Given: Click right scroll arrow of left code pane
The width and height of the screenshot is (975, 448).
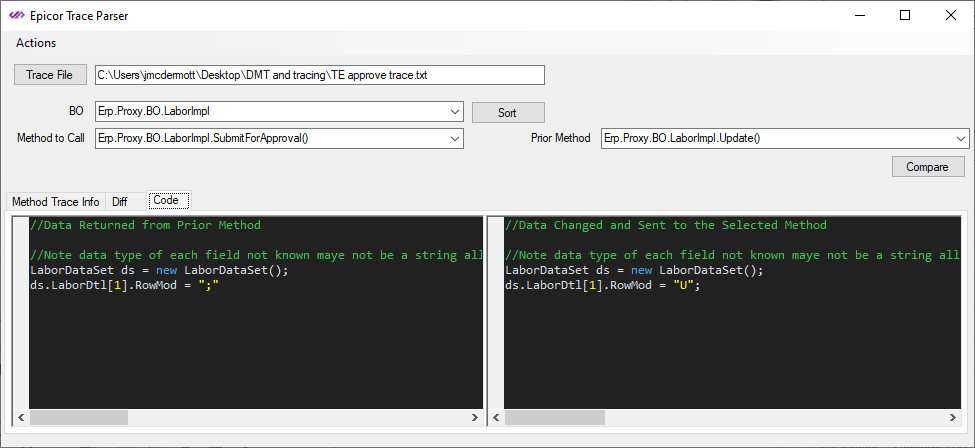Looking at the screenshot, I should [474, 417].
